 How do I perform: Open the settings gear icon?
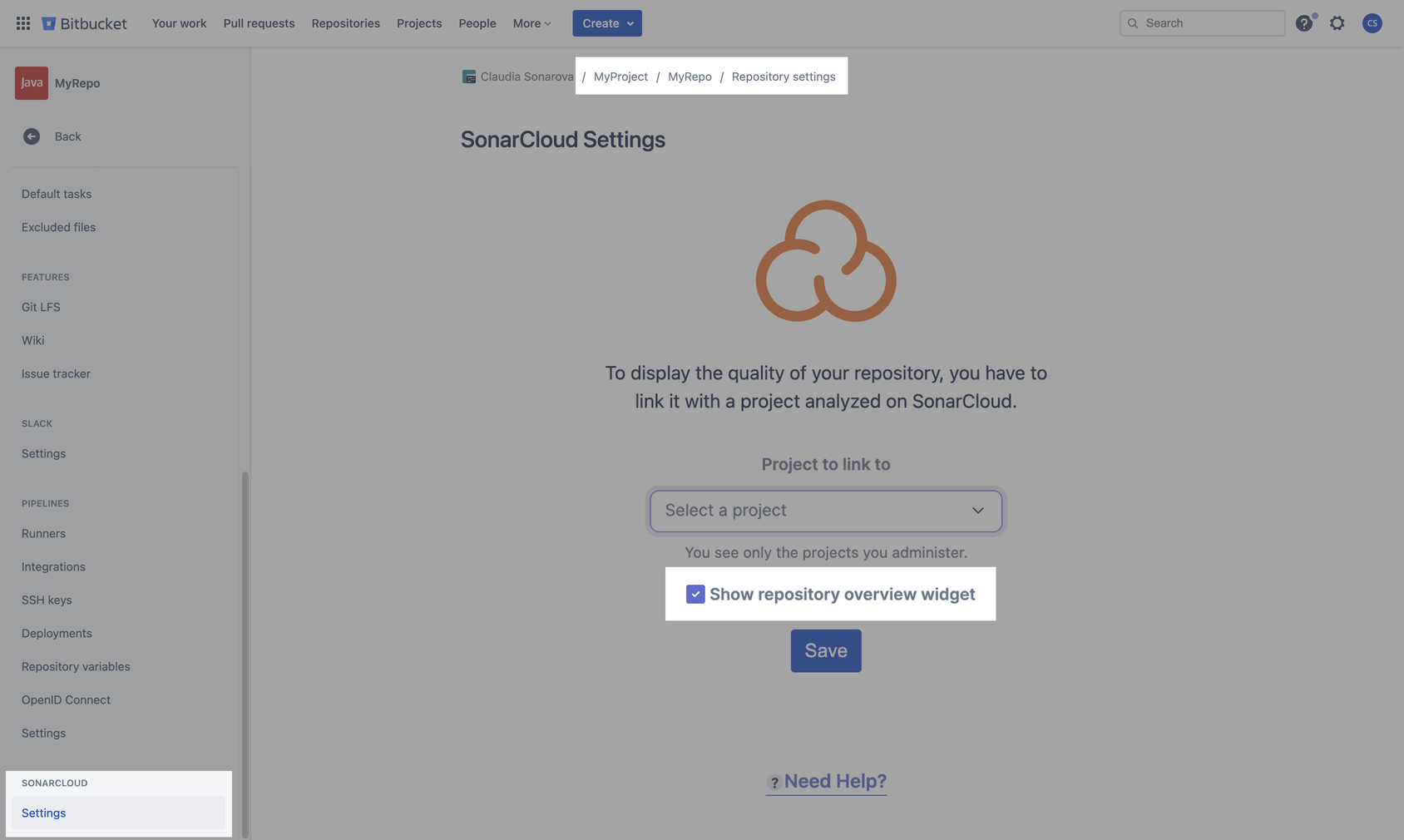(1337, 23)
